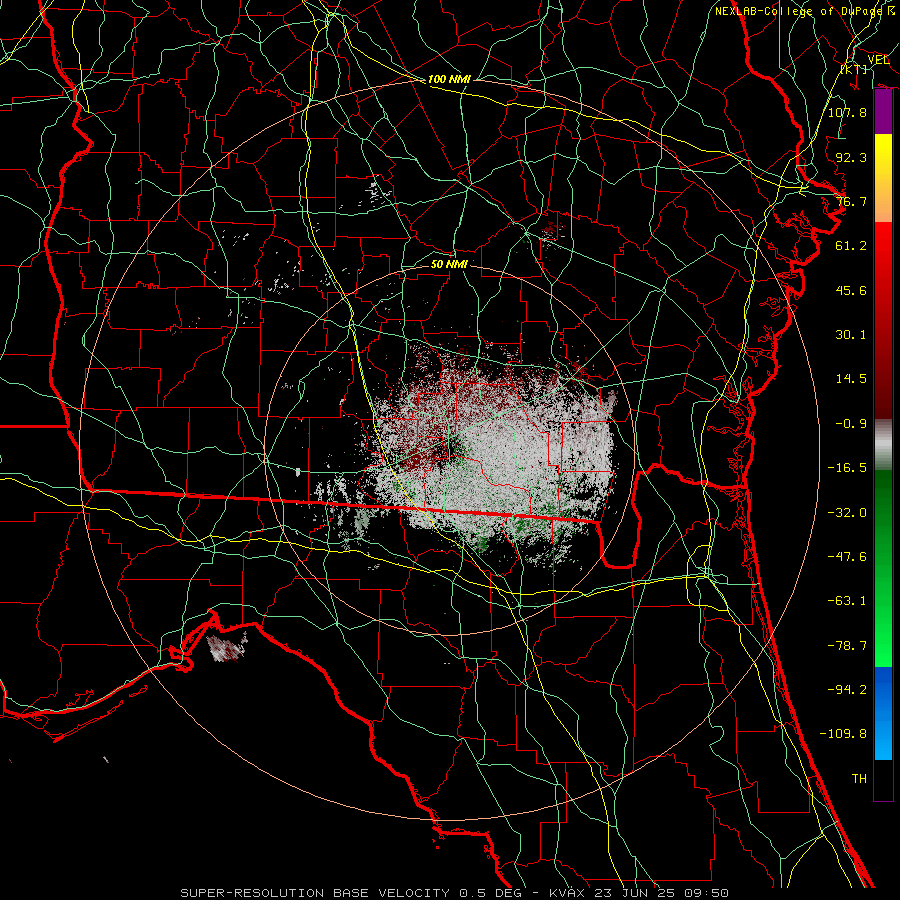
Task: Click the 30.1 velocity scale value
Action: [x=851, y=335]
